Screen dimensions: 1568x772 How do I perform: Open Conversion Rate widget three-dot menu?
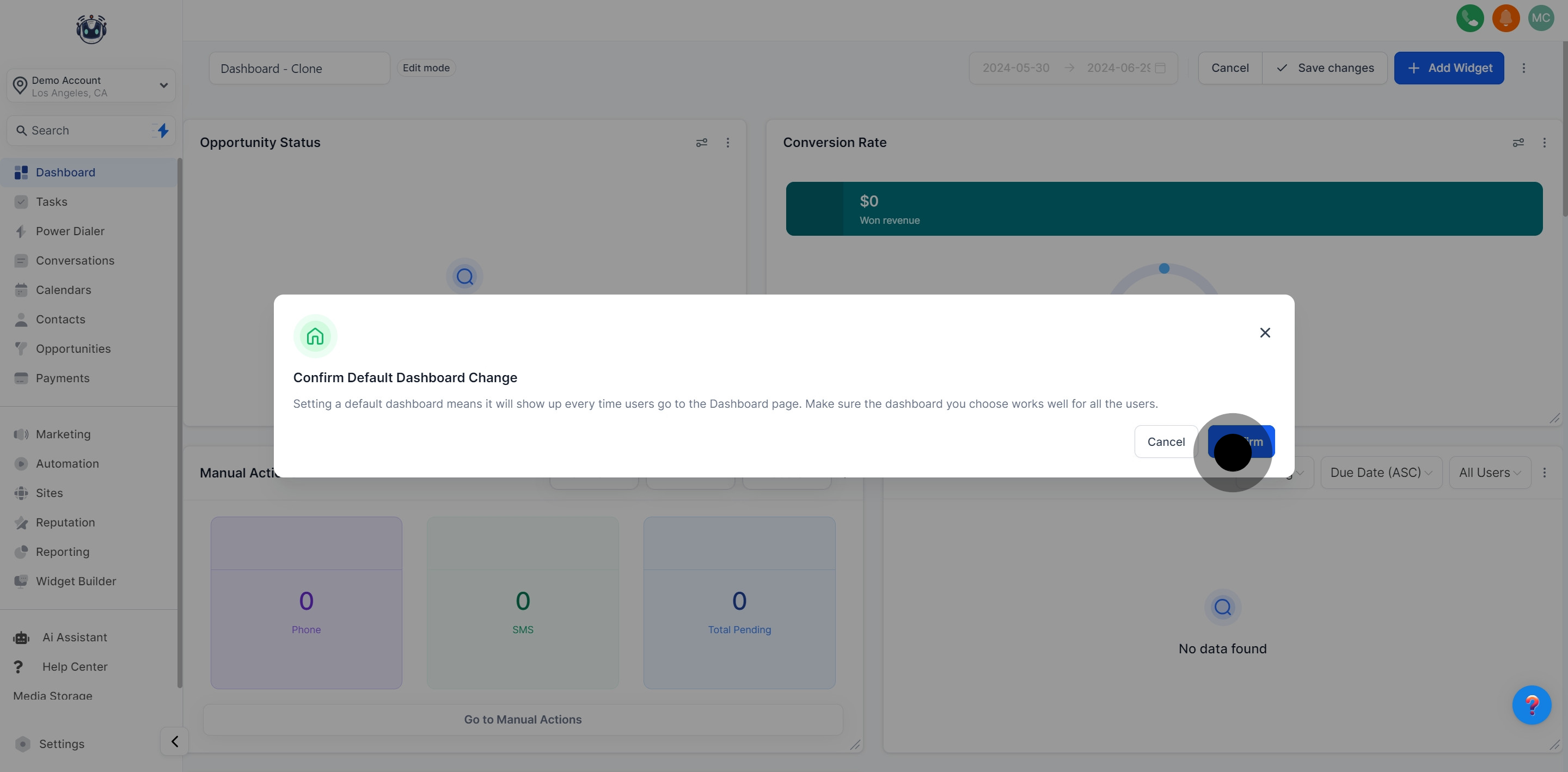pos(1544,143)
